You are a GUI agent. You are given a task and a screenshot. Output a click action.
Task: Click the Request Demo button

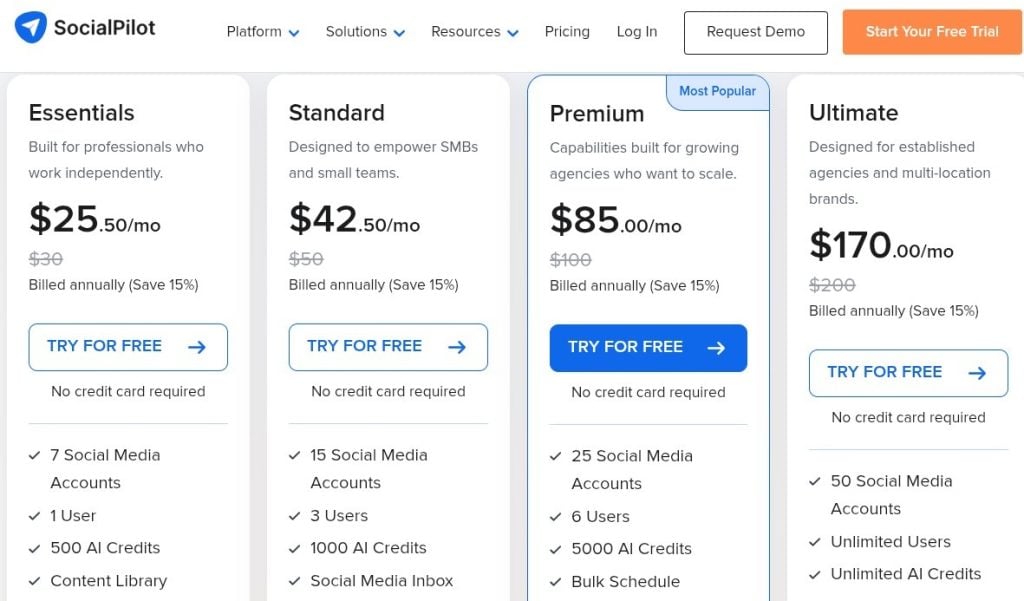pos(755,32)
